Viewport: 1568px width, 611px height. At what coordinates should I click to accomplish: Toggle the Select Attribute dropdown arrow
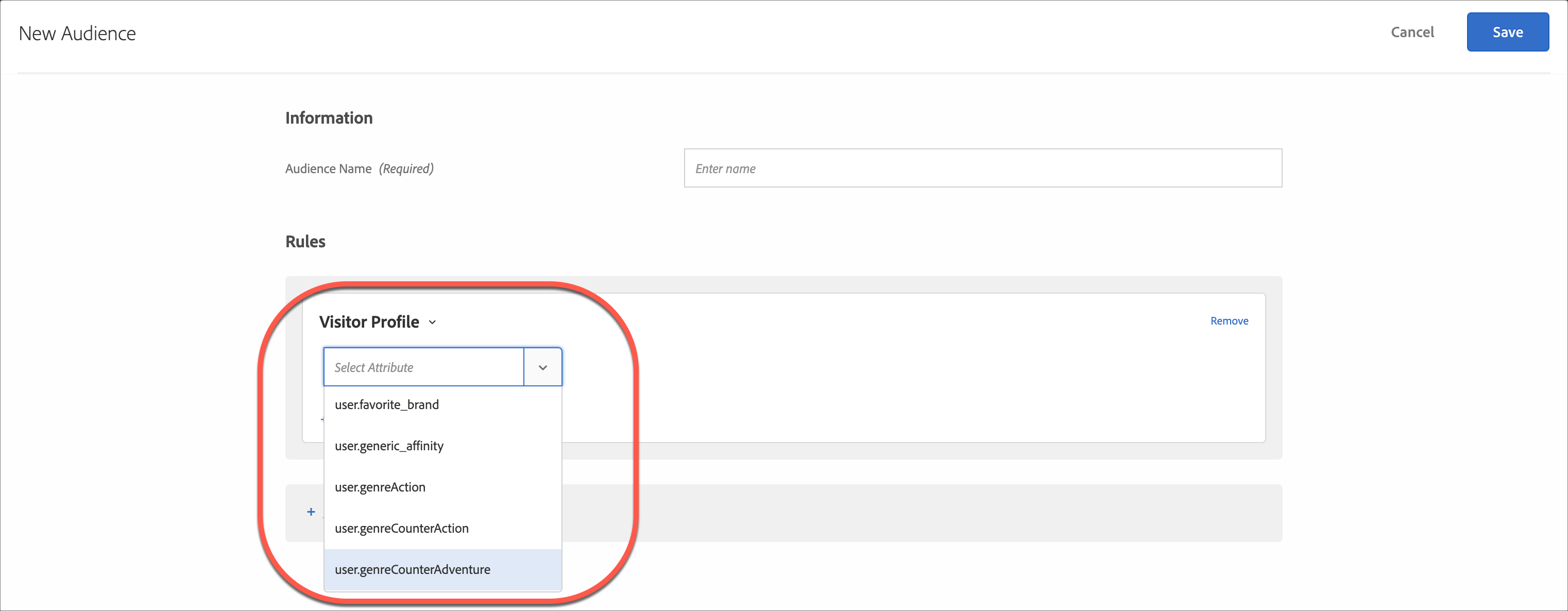click(542, 367)
